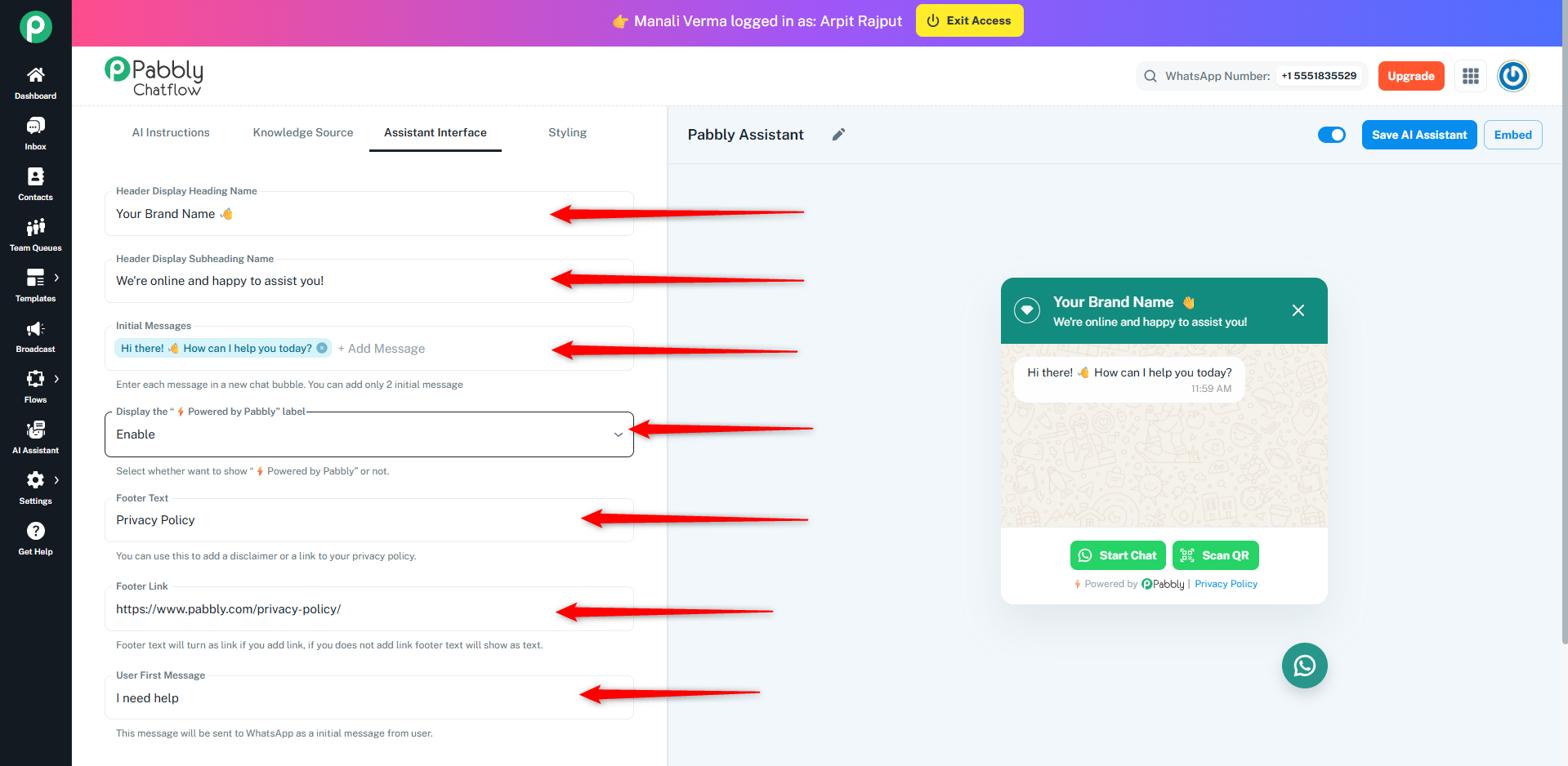Expand the Templates submenu chevron
1568x766 pixels.
pos(56,278)
